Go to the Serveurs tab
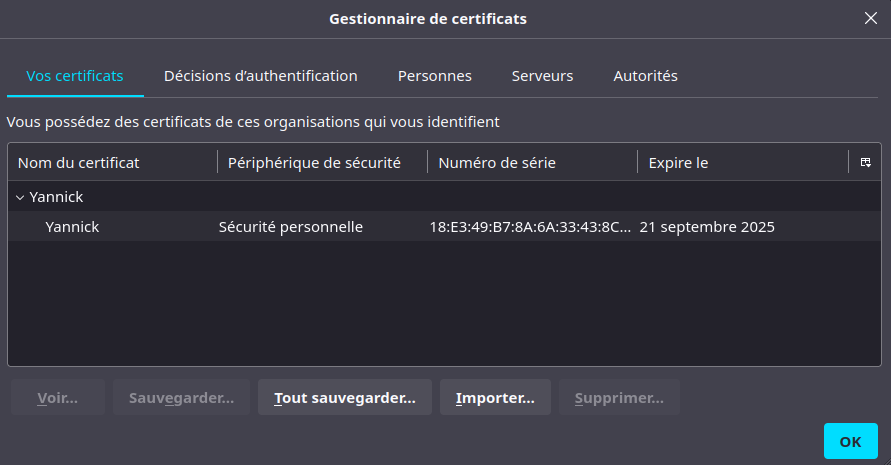891x465 pixels. 542,76
